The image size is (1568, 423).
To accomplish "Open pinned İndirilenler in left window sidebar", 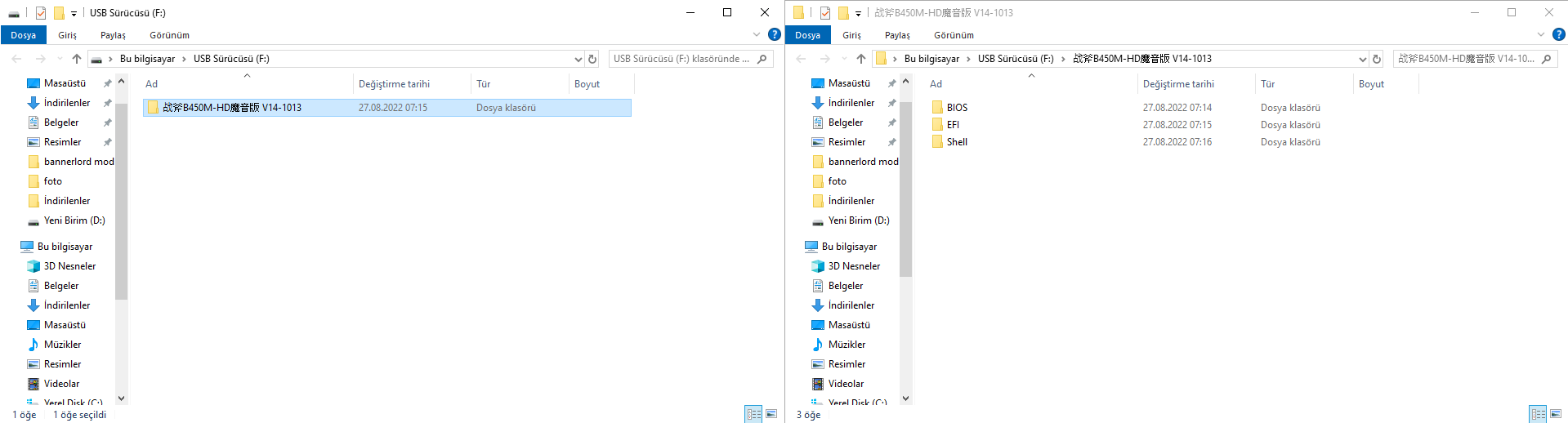I will click(67, 103).
